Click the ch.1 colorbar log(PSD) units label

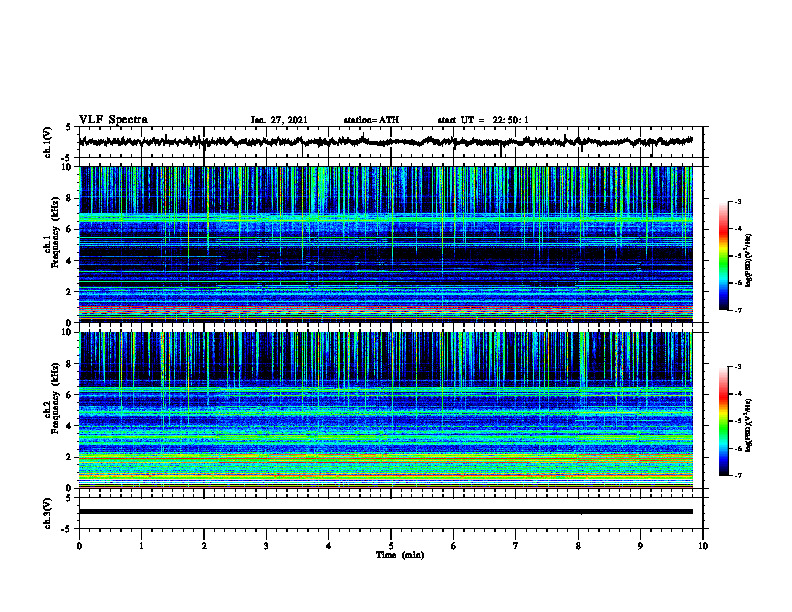[x=749, y=260]
